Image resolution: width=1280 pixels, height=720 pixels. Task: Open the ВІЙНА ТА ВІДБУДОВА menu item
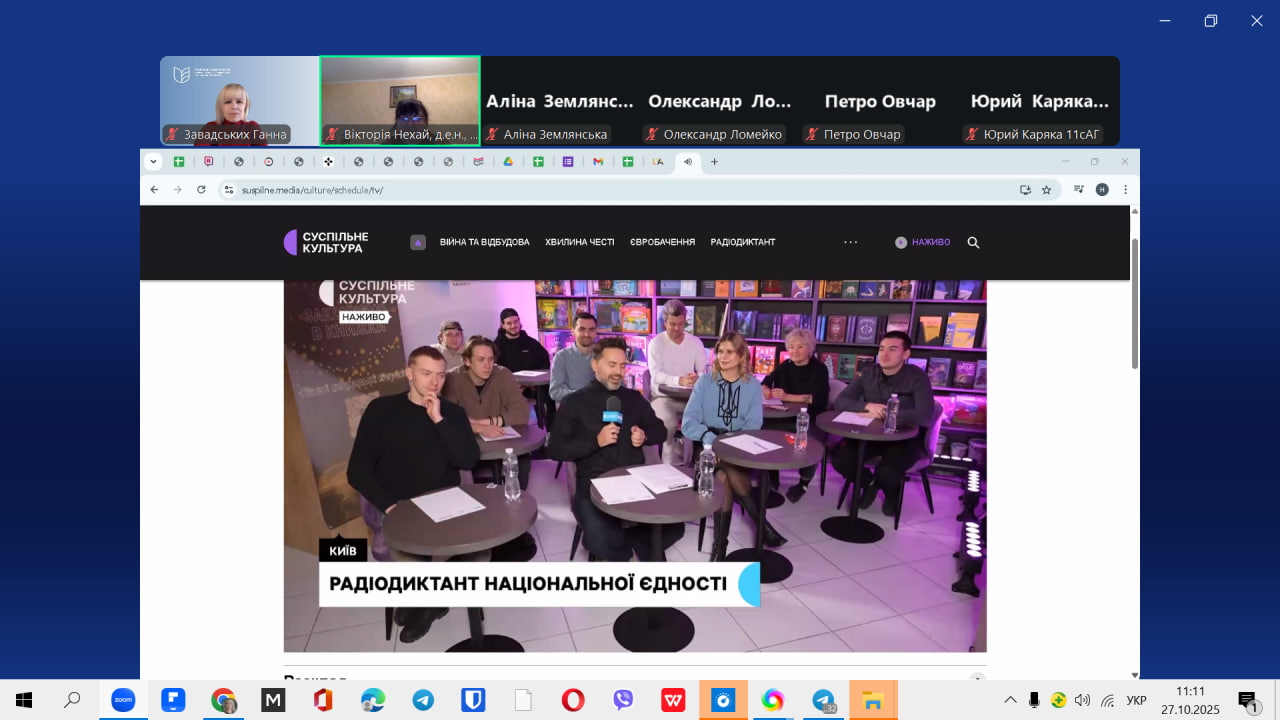pos(484,242)
